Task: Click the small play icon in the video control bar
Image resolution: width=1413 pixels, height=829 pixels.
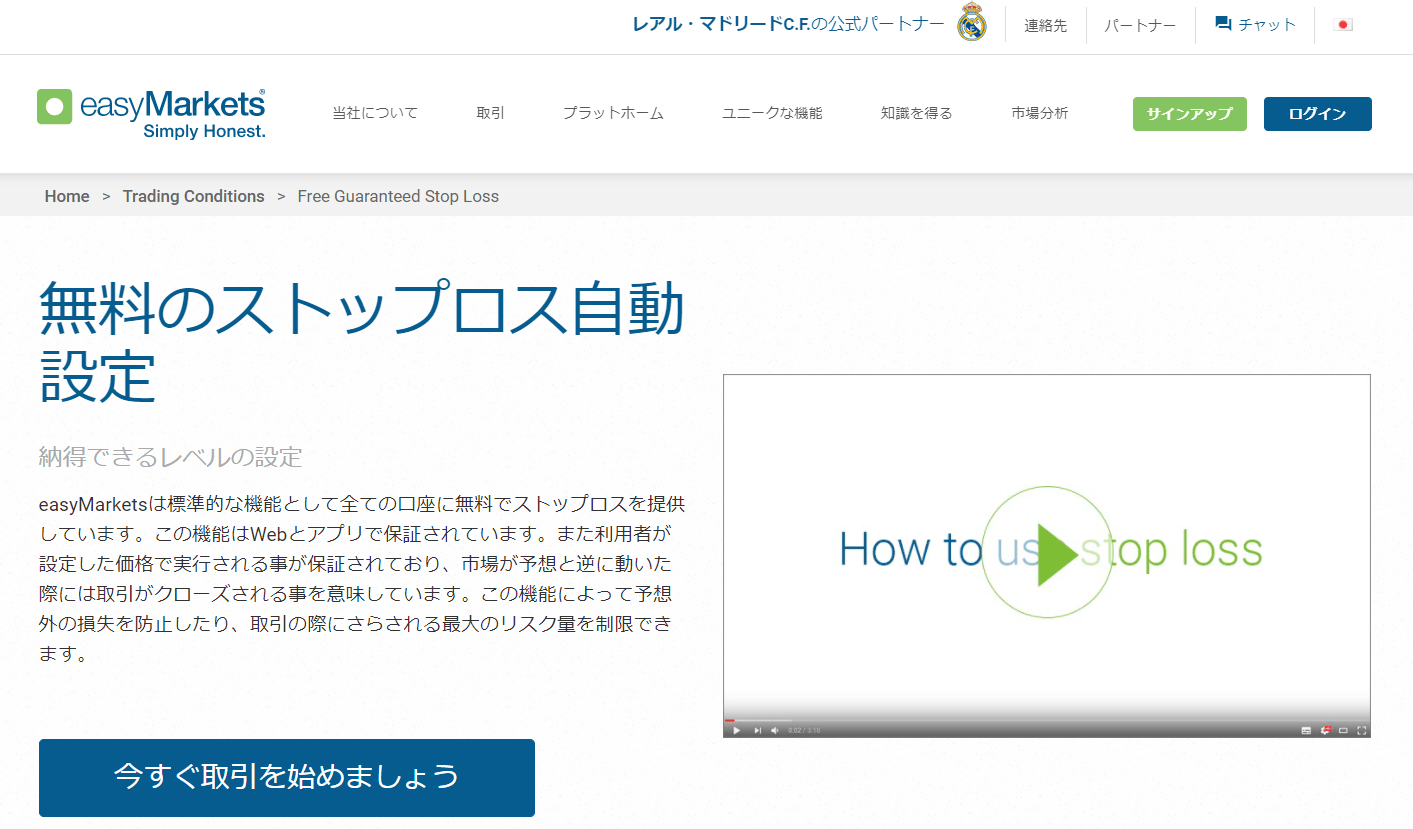Action: (736, 730)
